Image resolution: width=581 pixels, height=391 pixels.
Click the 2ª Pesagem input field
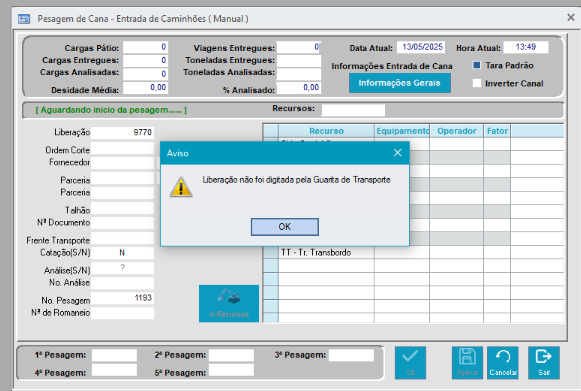(x=231, y=355)
